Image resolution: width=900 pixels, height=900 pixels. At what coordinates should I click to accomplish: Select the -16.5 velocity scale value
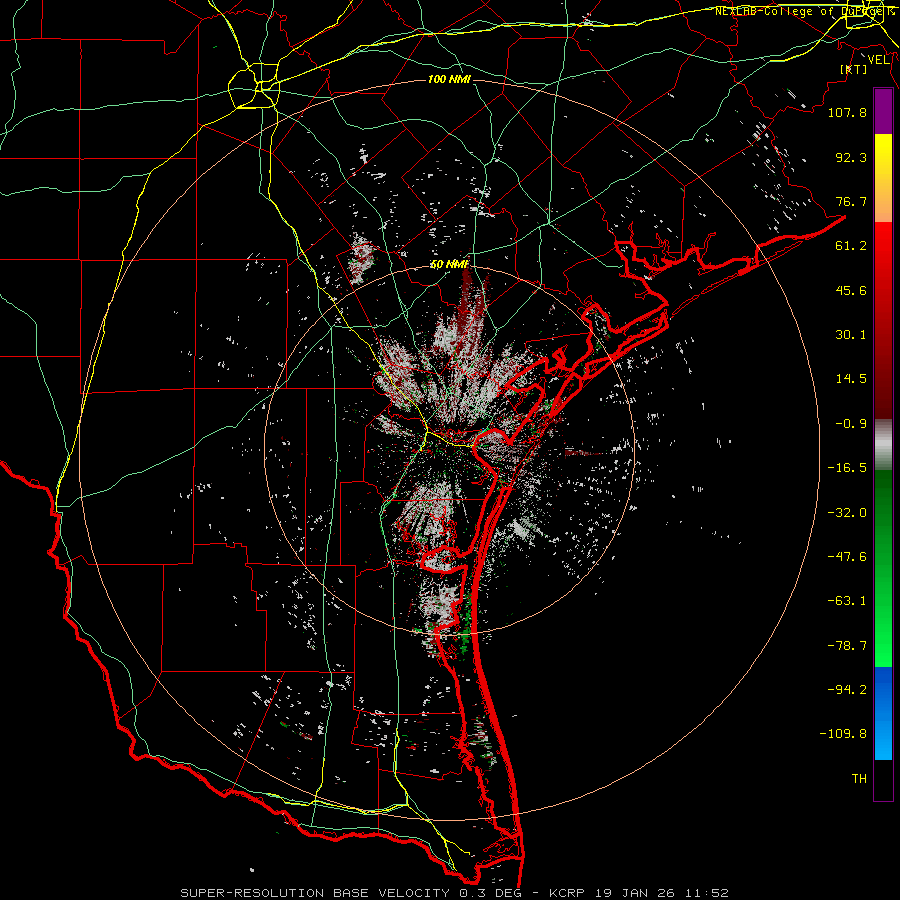tap(847, 468)
